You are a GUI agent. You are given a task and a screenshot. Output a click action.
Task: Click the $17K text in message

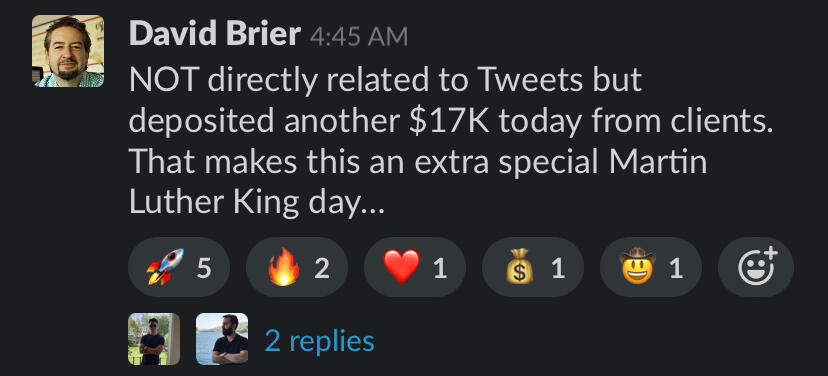coord(449,121)
